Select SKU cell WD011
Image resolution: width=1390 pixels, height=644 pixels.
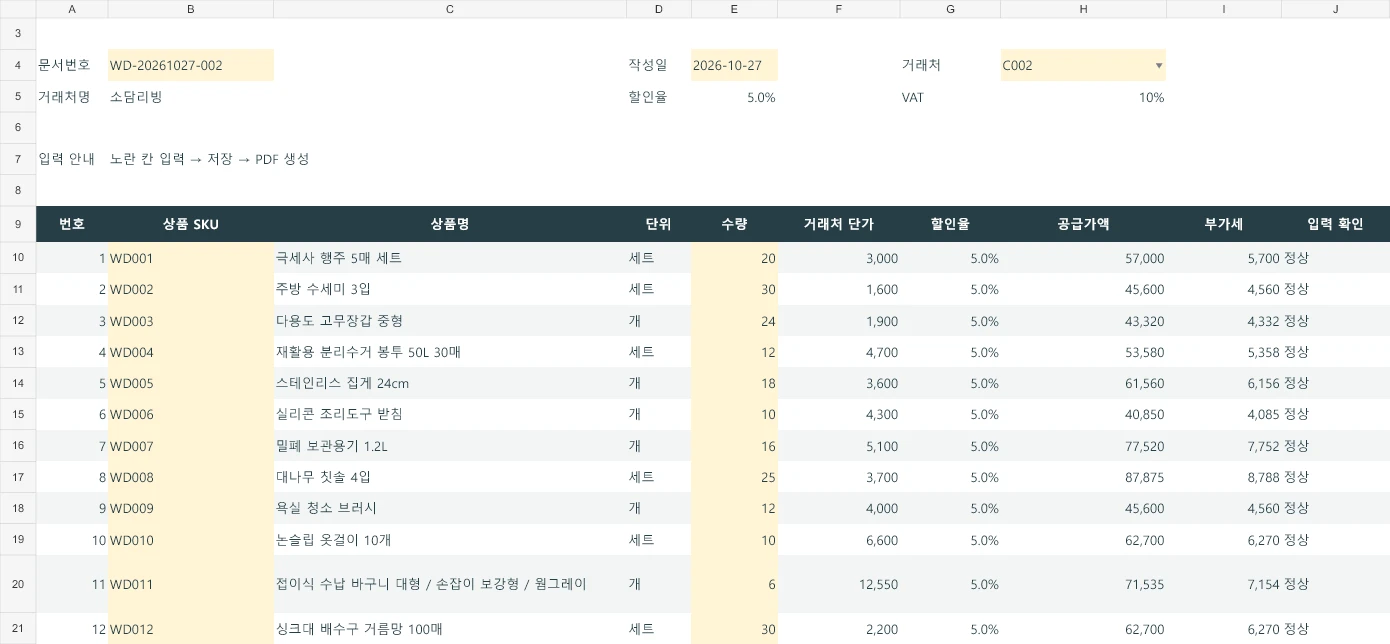point(190,584)
